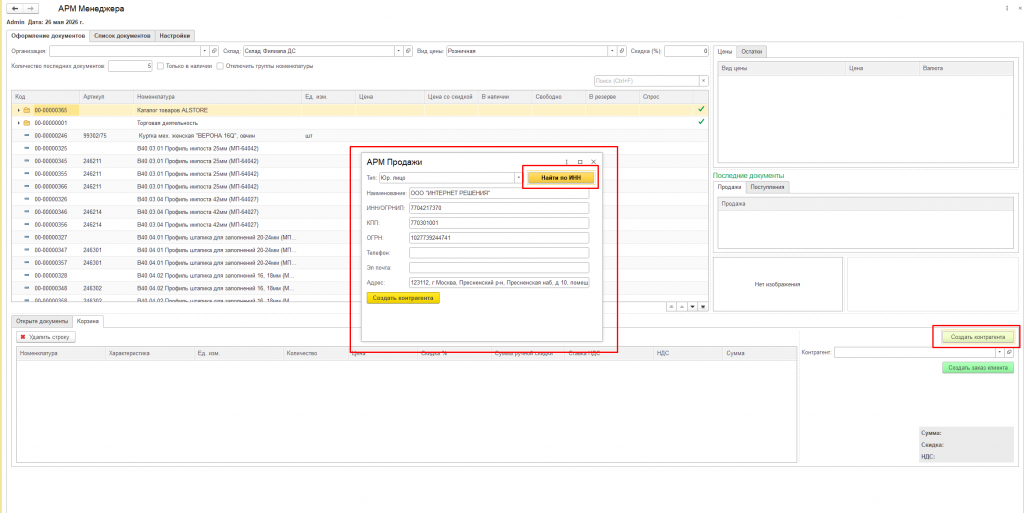Click the folder icon of row 00-00000365

[27, 110]
